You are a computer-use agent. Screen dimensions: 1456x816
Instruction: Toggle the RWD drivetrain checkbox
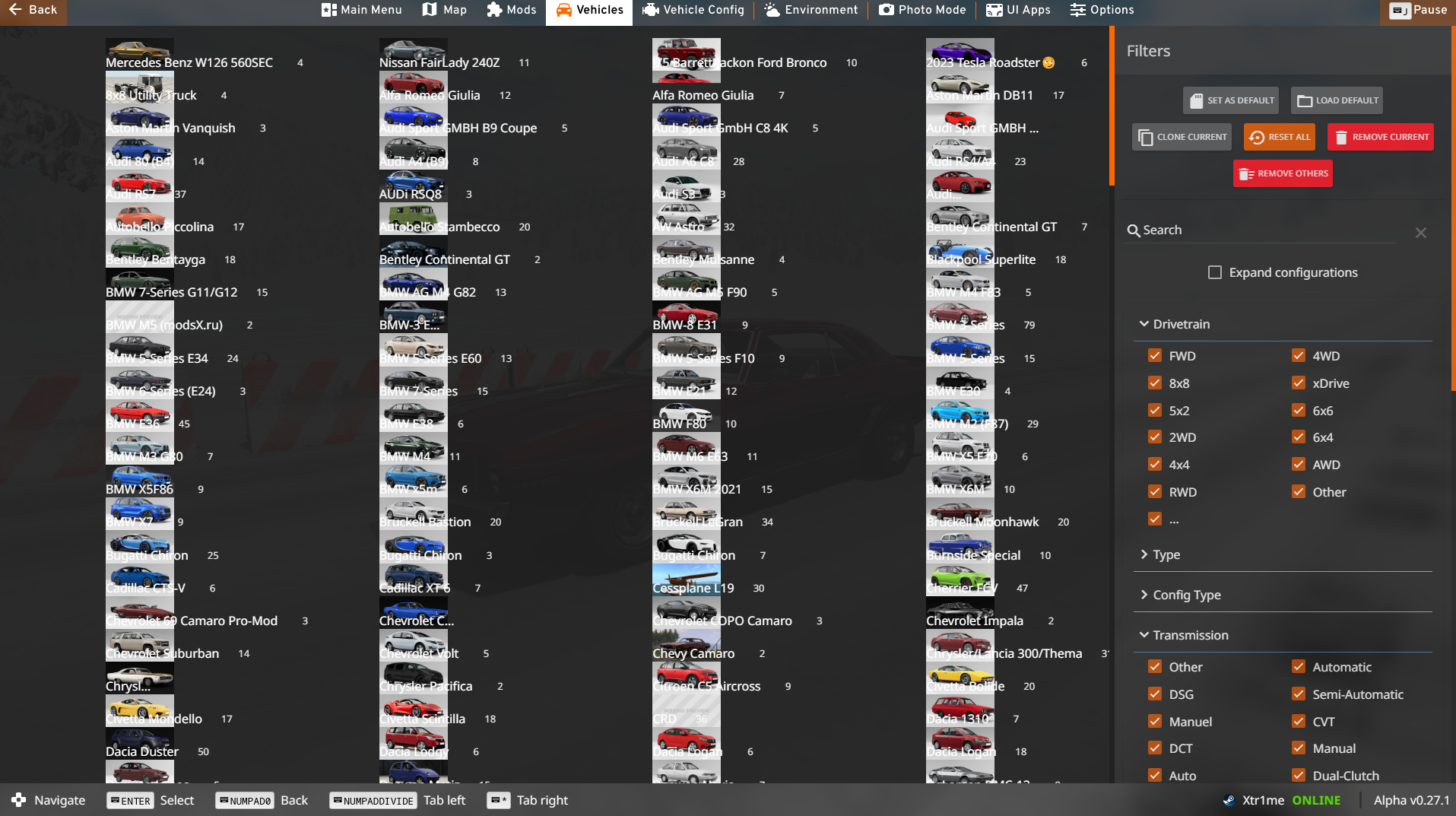pyautogui.click(x=1155, y=491)
